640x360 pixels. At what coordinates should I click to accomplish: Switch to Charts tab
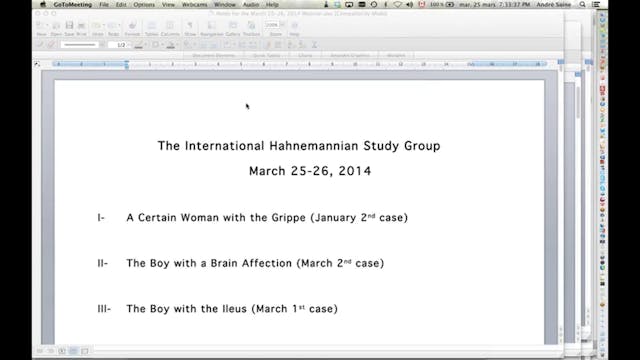305,56
